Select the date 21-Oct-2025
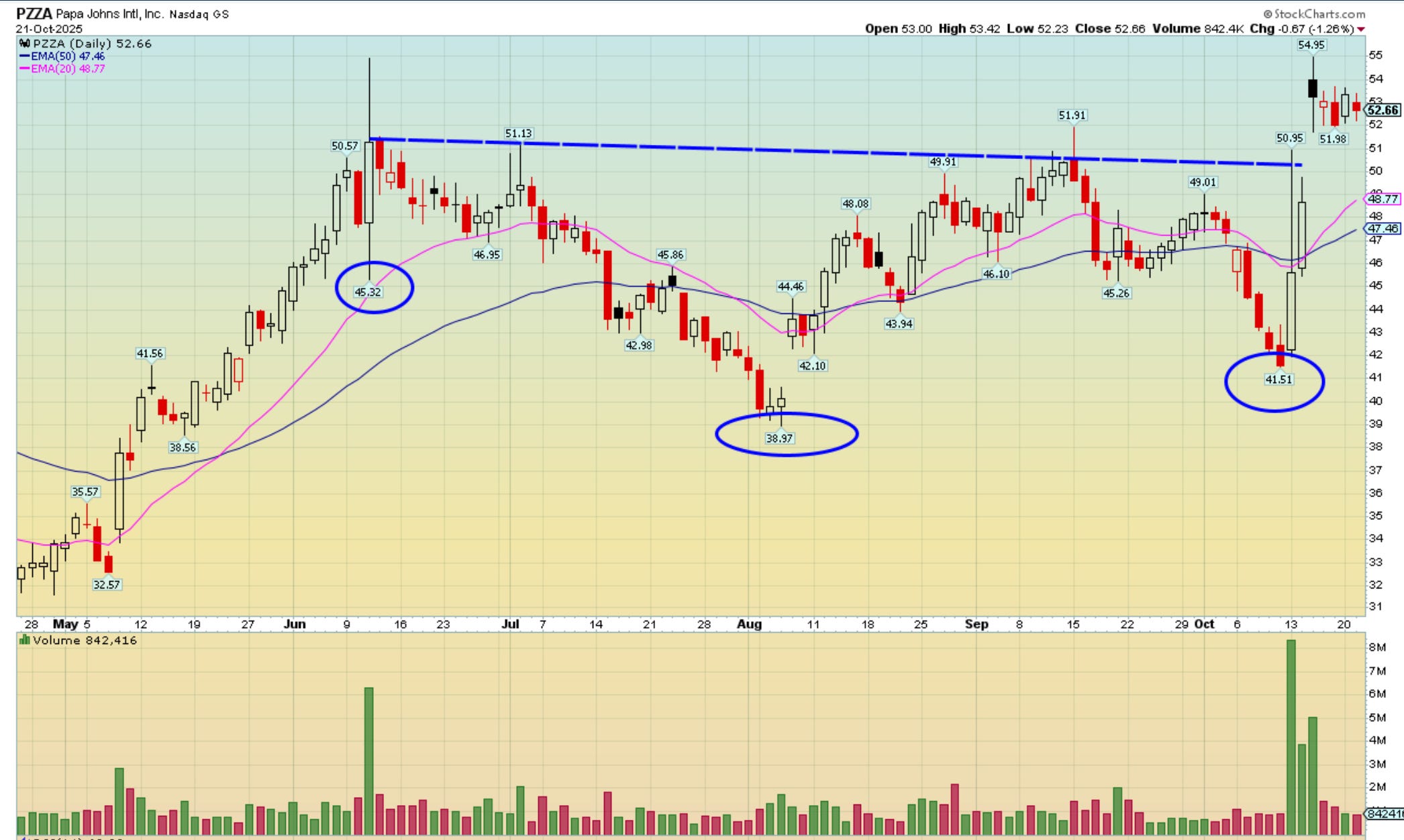This screenshot has height=840, width=1404. click(x=49, y=29)
